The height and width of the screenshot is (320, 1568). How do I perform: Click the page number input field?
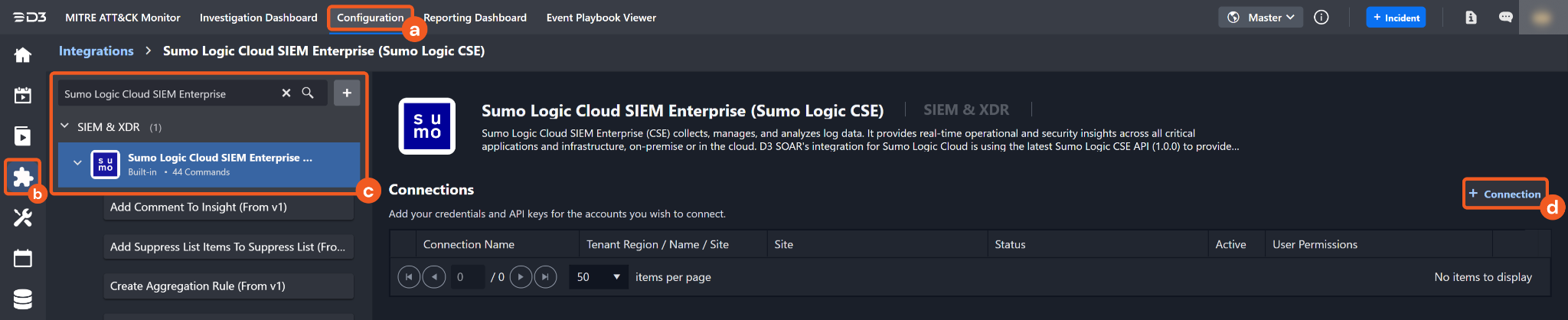click(466, 277)
